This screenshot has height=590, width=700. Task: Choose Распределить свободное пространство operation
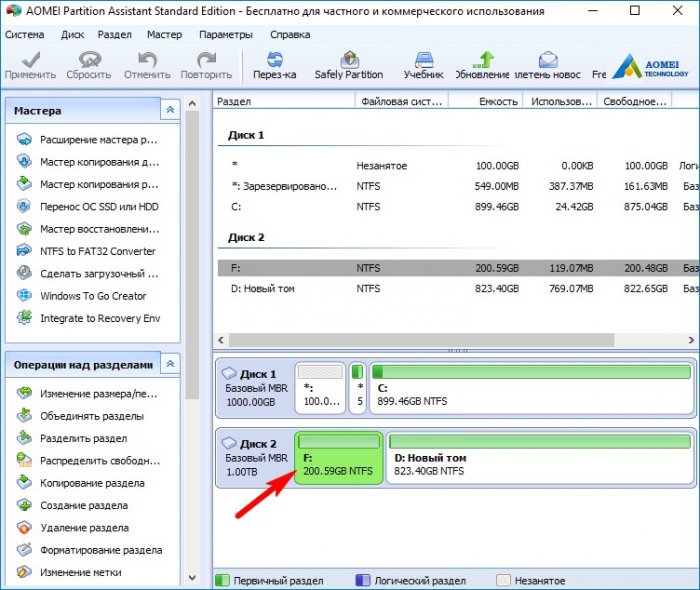88,461
